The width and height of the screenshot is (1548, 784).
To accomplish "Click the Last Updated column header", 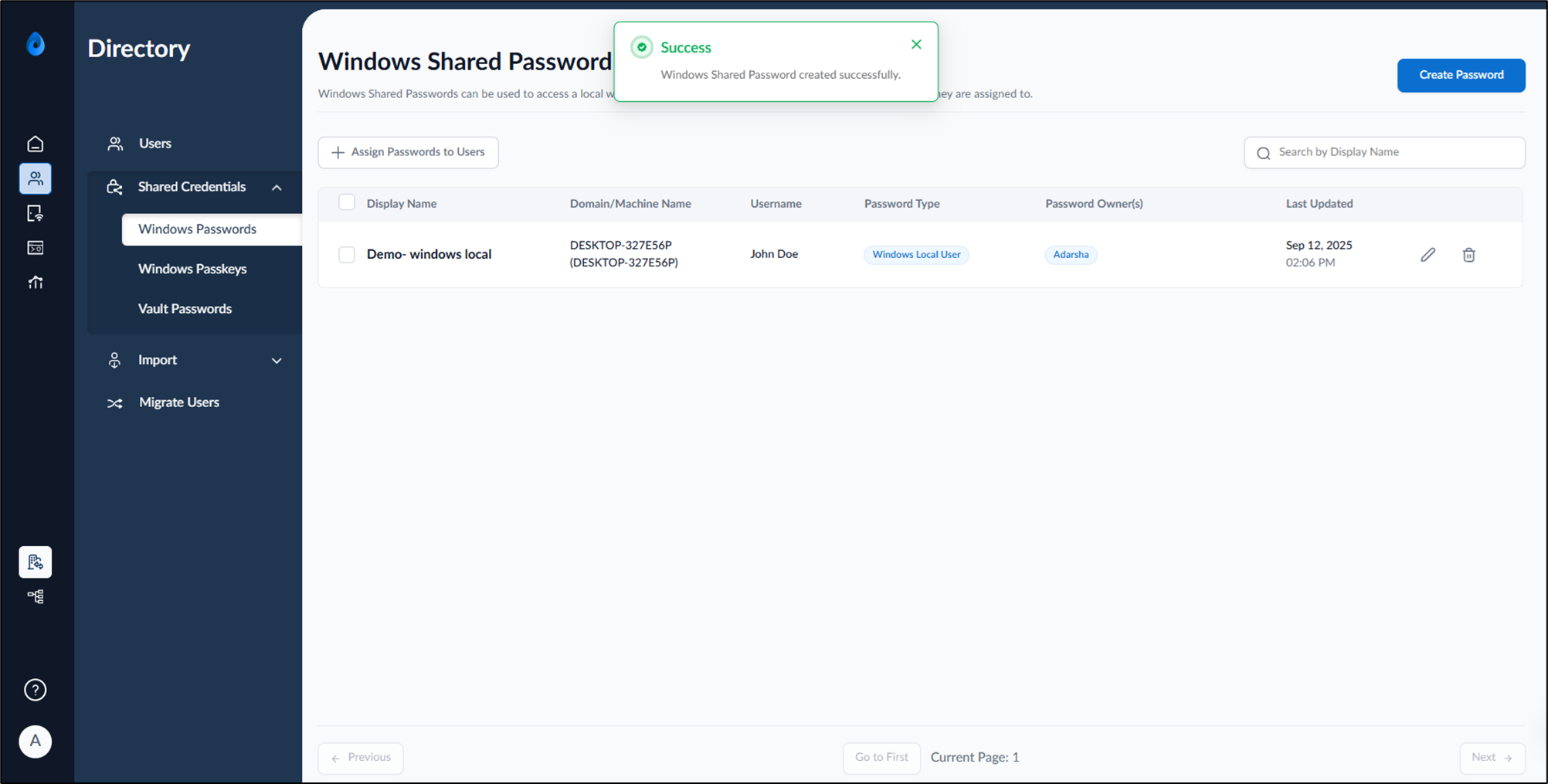I will [x=1319, y=204].
